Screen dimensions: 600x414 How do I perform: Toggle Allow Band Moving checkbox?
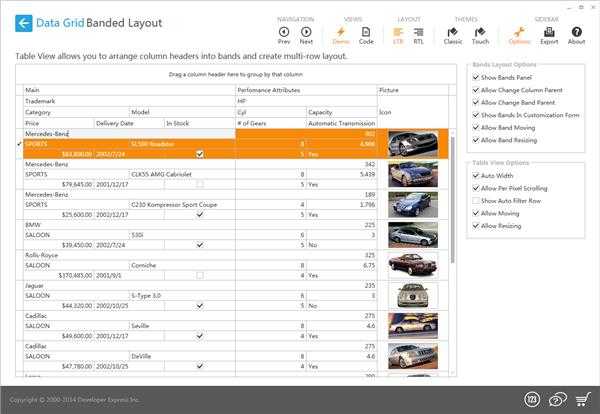pyautogui.click(x=476, y=129)
